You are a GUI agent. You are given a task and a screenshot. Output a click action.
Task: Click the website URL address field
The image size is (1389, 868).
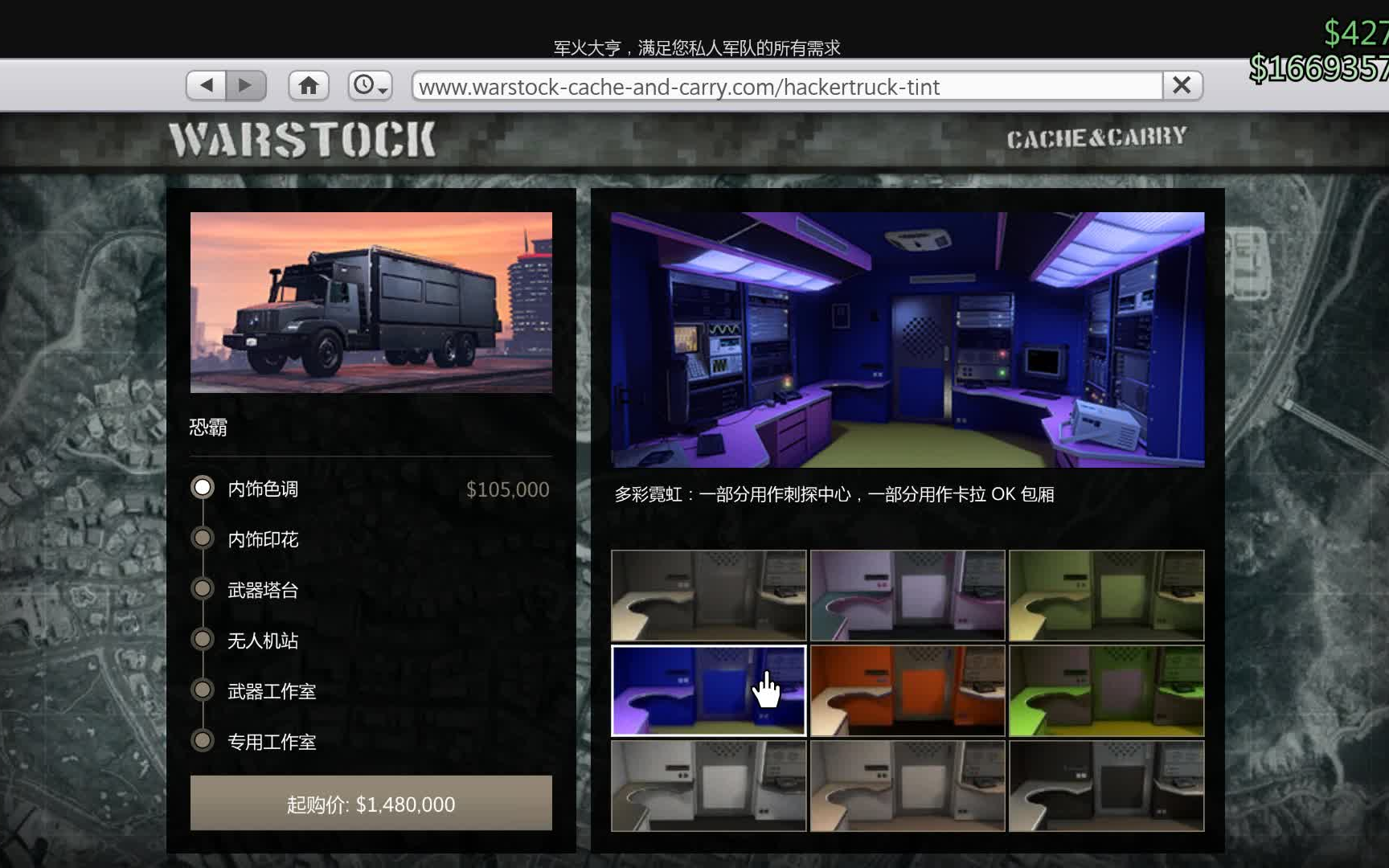786,86
